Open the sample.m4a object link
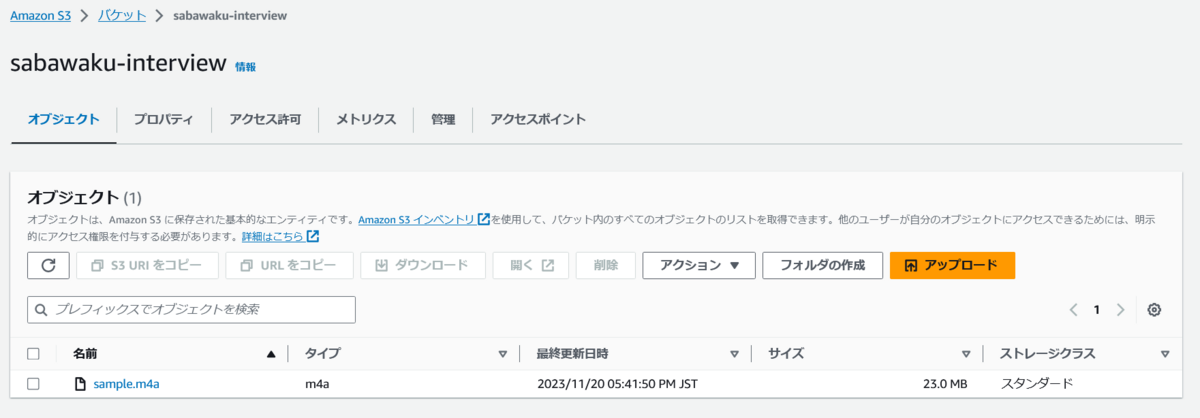Viewport: 1200px width, 418px height. click(126, 383)
